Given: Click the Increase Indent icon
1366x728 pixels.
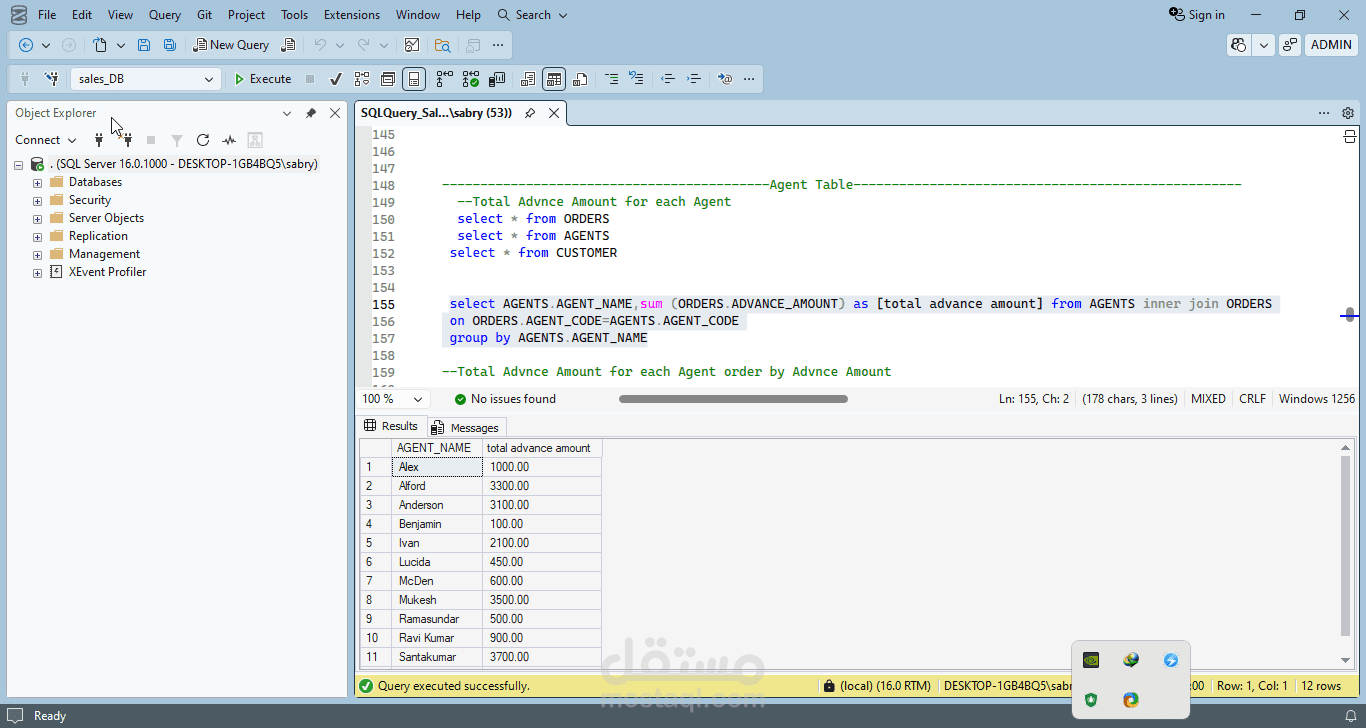Looking at the screenshot, I should (x=694, y=79).
